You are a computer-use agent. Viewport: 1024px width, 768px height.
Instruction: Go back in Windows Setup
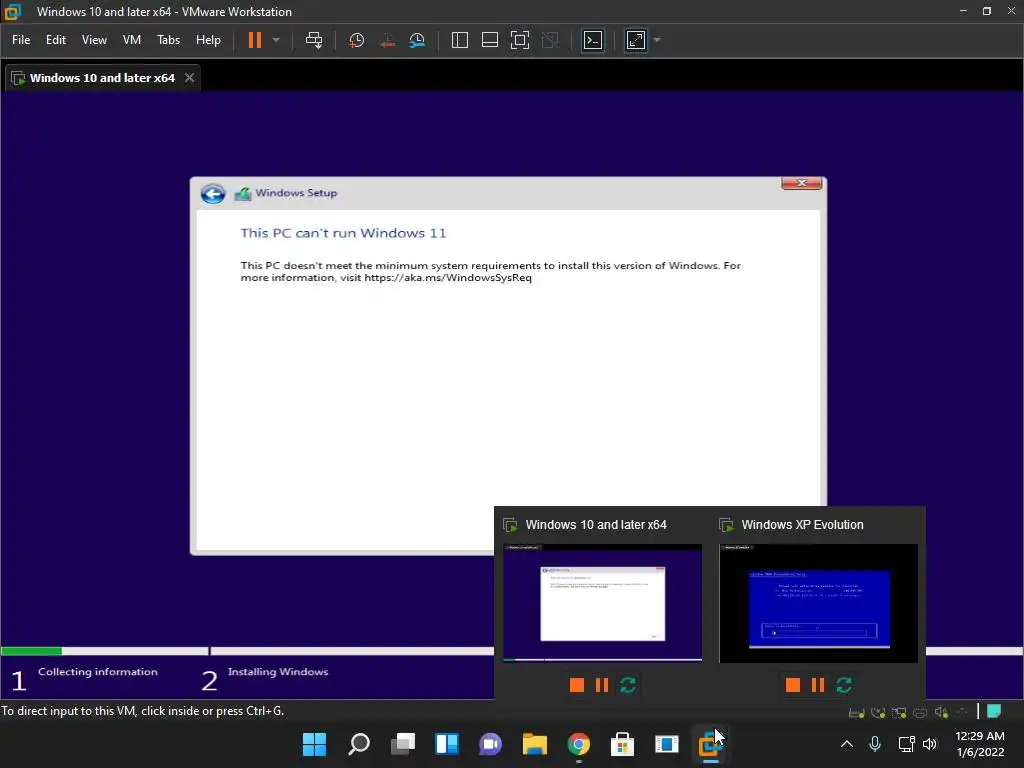click(213, 193)
